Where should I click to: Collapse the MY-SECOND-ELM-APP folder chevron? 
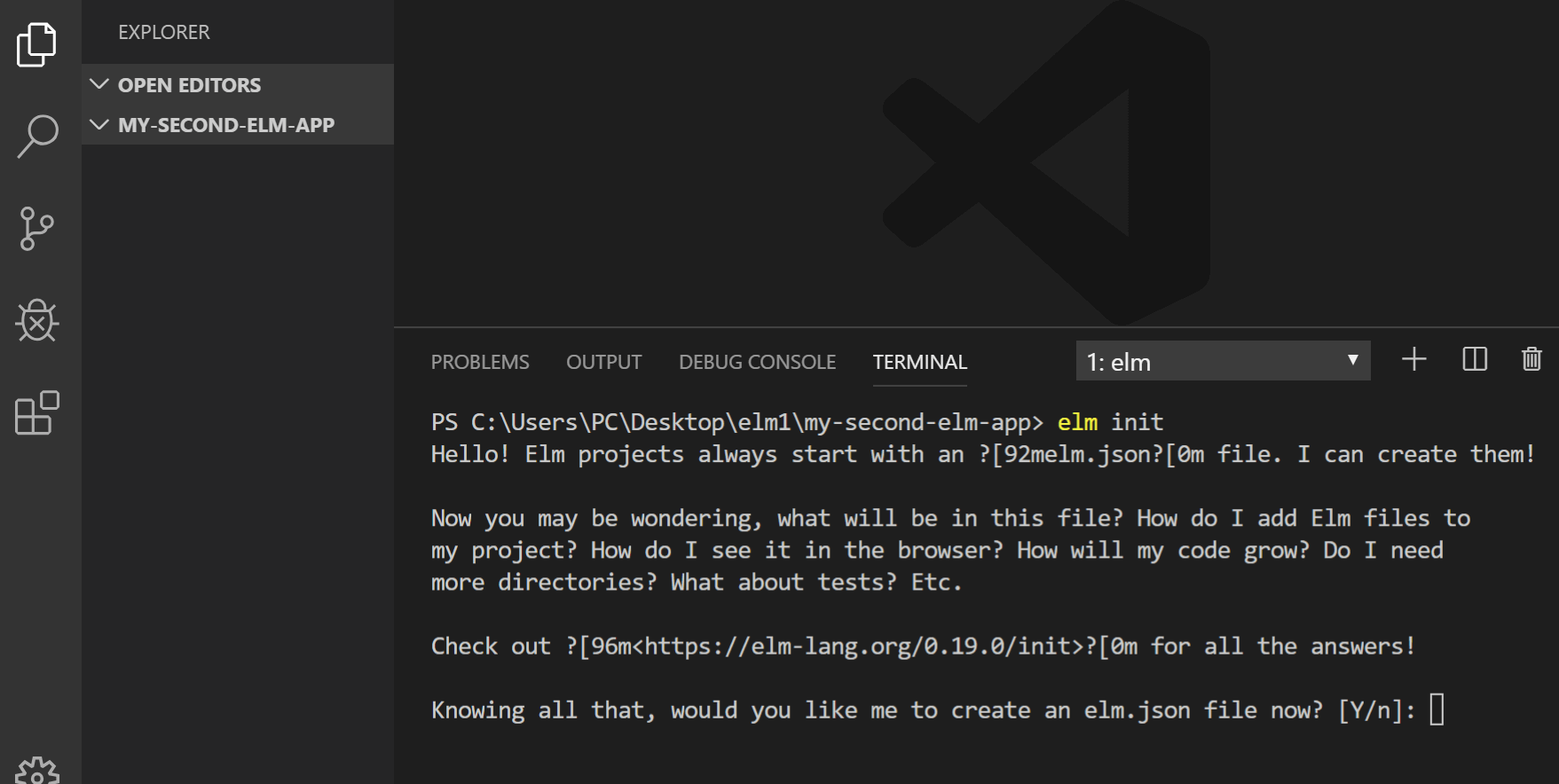[x=99, y=124]
